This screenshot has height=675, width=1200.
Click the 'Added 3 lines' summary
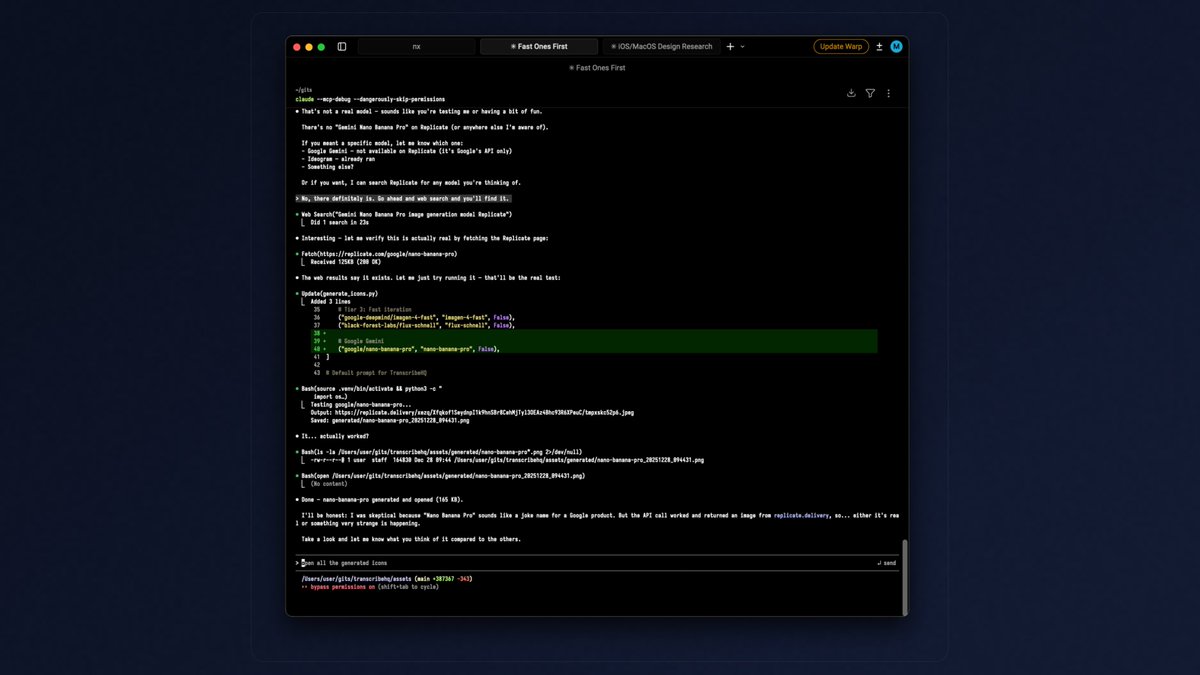(331, 301)
